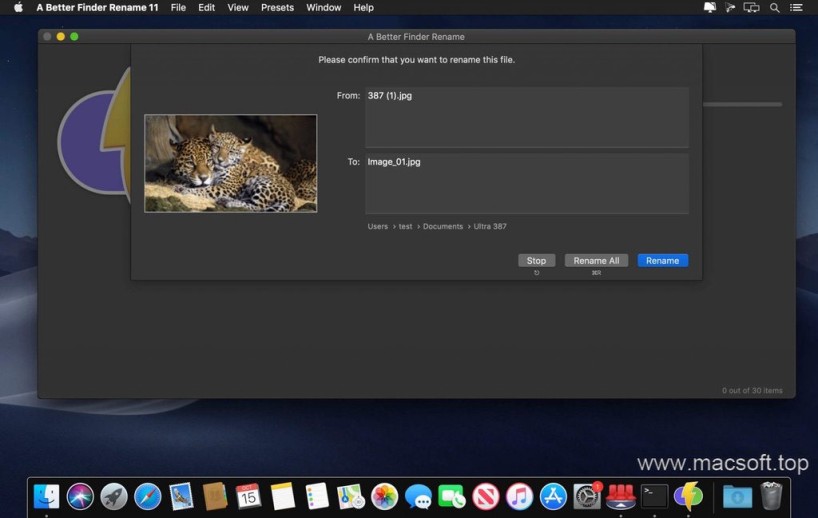Click the From filename text field
Image resolution: width=818 pixels, height=518 pixels.
(x=526, y=117)
